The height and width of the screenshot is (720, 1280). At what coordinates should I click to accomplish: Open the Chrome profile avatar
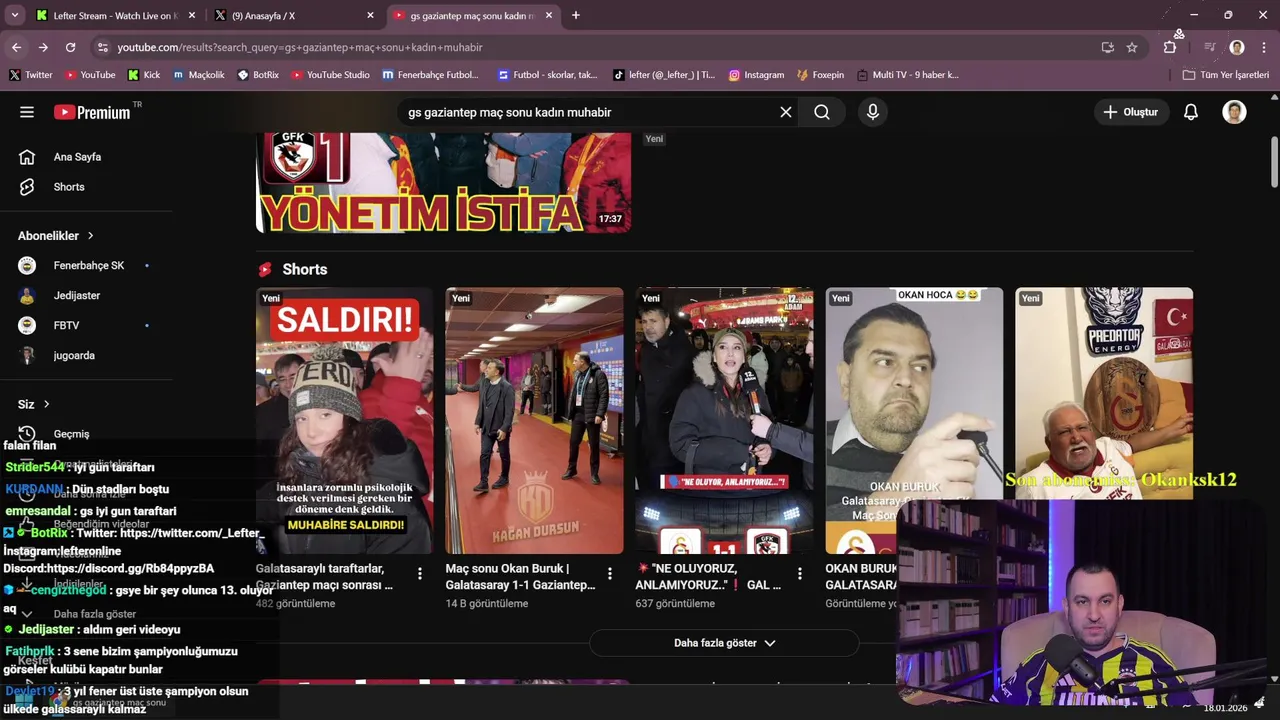(1237, 47)
